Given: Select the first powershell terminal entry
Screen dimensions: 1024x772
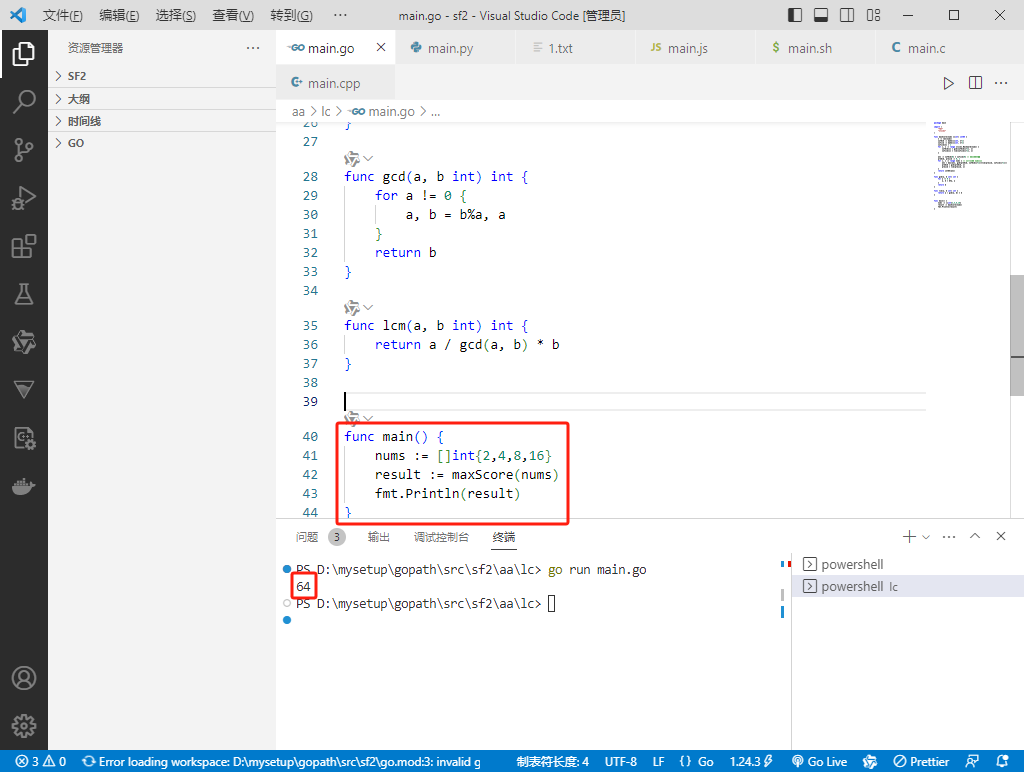Looking at the screenshot, I should [908, 564].
